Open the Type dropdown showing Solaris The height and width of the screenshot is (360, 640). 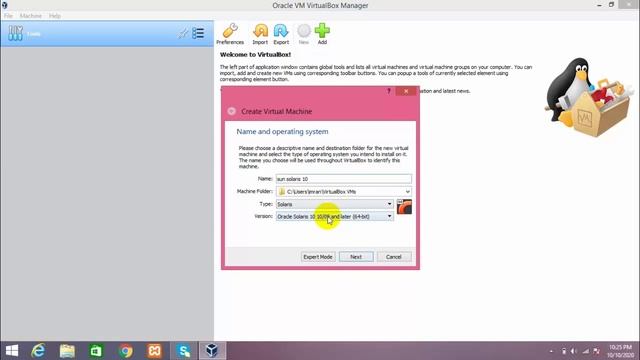[x=335, y=204]
